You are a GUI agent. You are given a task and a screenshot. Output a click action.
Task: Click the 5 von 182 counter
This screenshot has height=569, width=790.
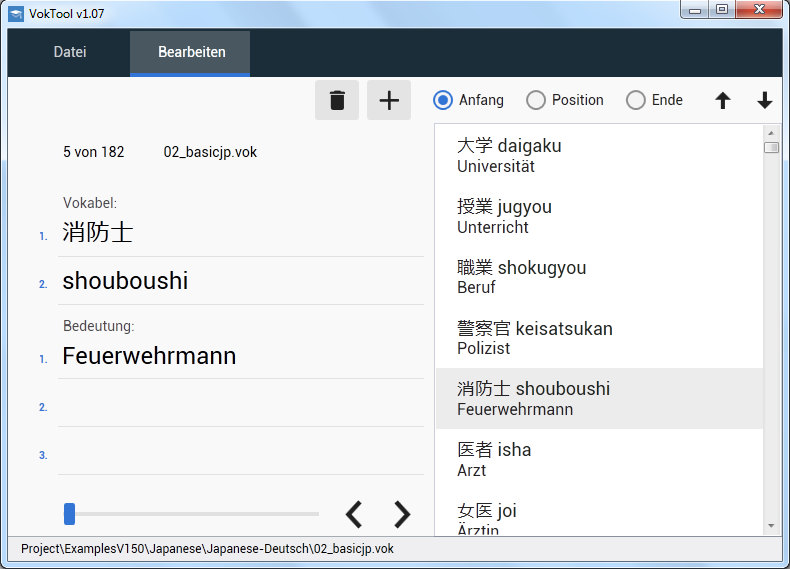(93, 152)
